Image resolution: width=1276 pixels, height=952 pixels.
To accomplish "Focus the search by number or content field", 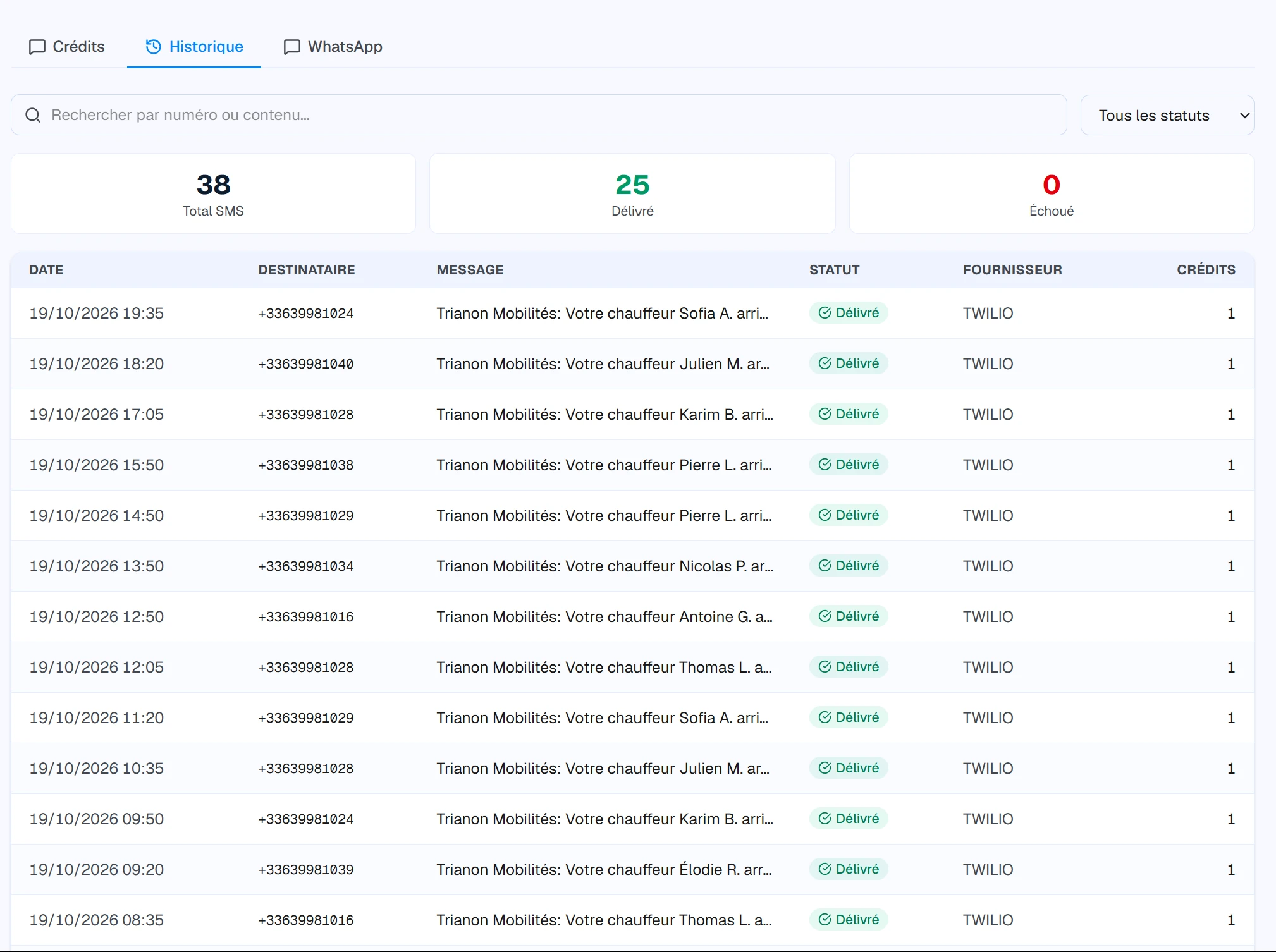I will 539,115.
